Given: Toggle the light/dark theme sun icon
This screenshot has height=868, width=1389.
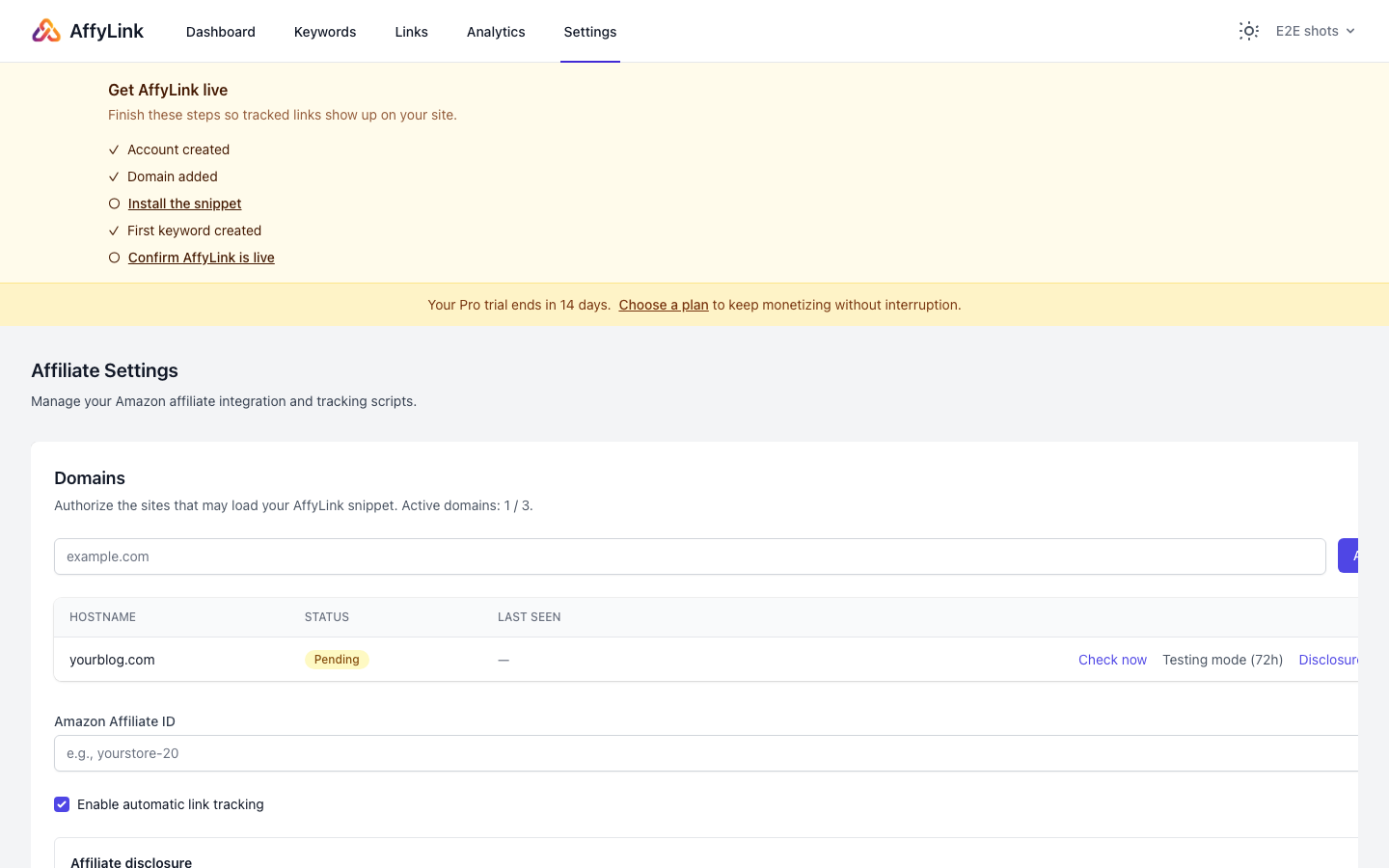Looking at the screenshot, I should tap(1249, 31).
